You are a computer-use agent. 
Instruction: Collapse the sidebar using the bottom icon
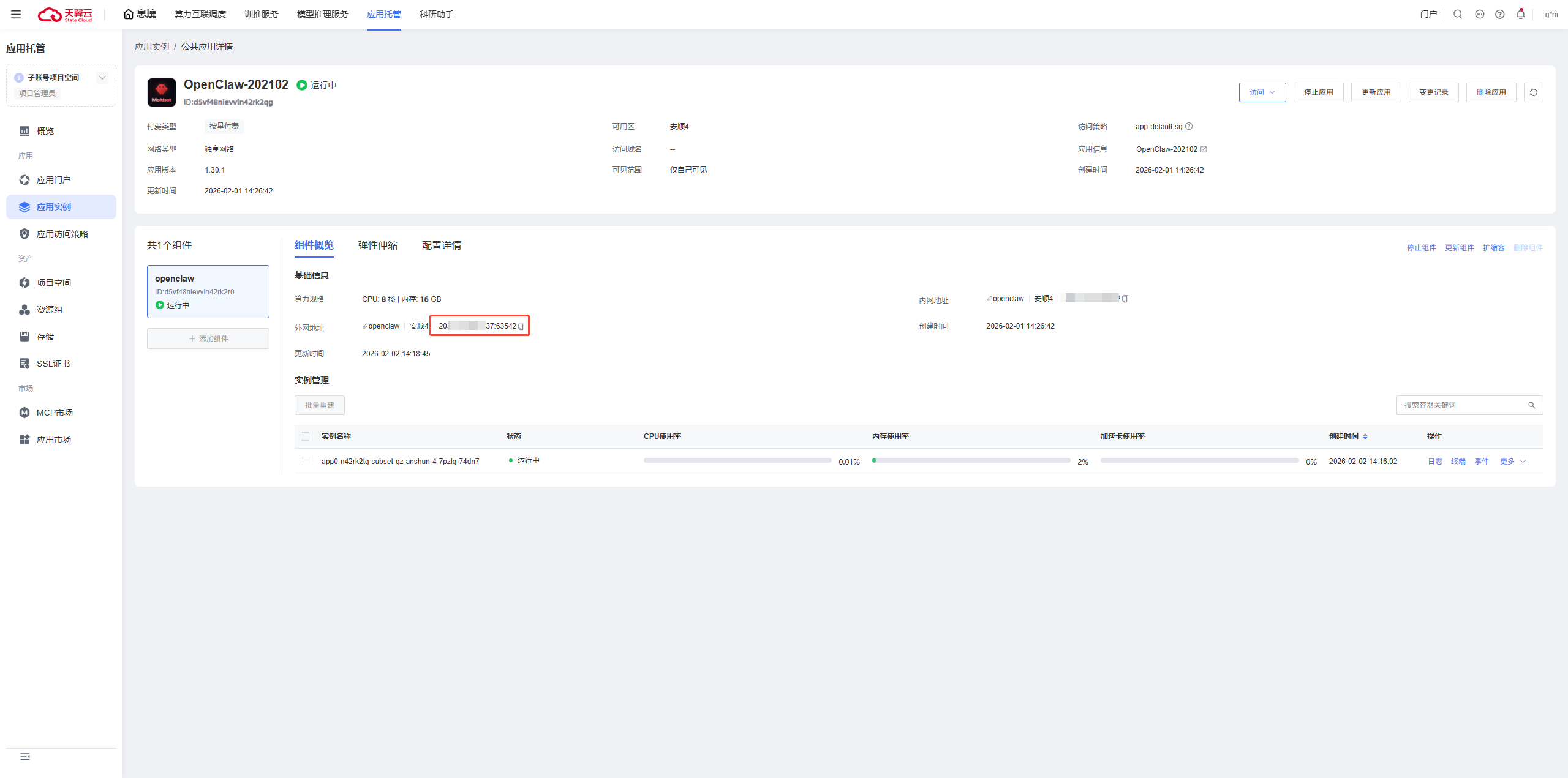click(x=25, y=757)
